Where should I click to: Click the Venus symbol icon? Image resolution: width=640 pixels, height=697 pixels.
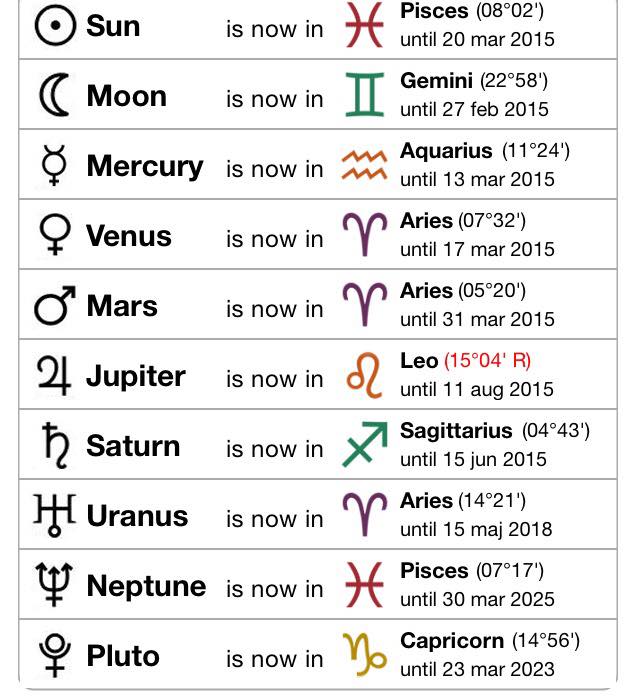pyautogui.click(x=55, y=234)
